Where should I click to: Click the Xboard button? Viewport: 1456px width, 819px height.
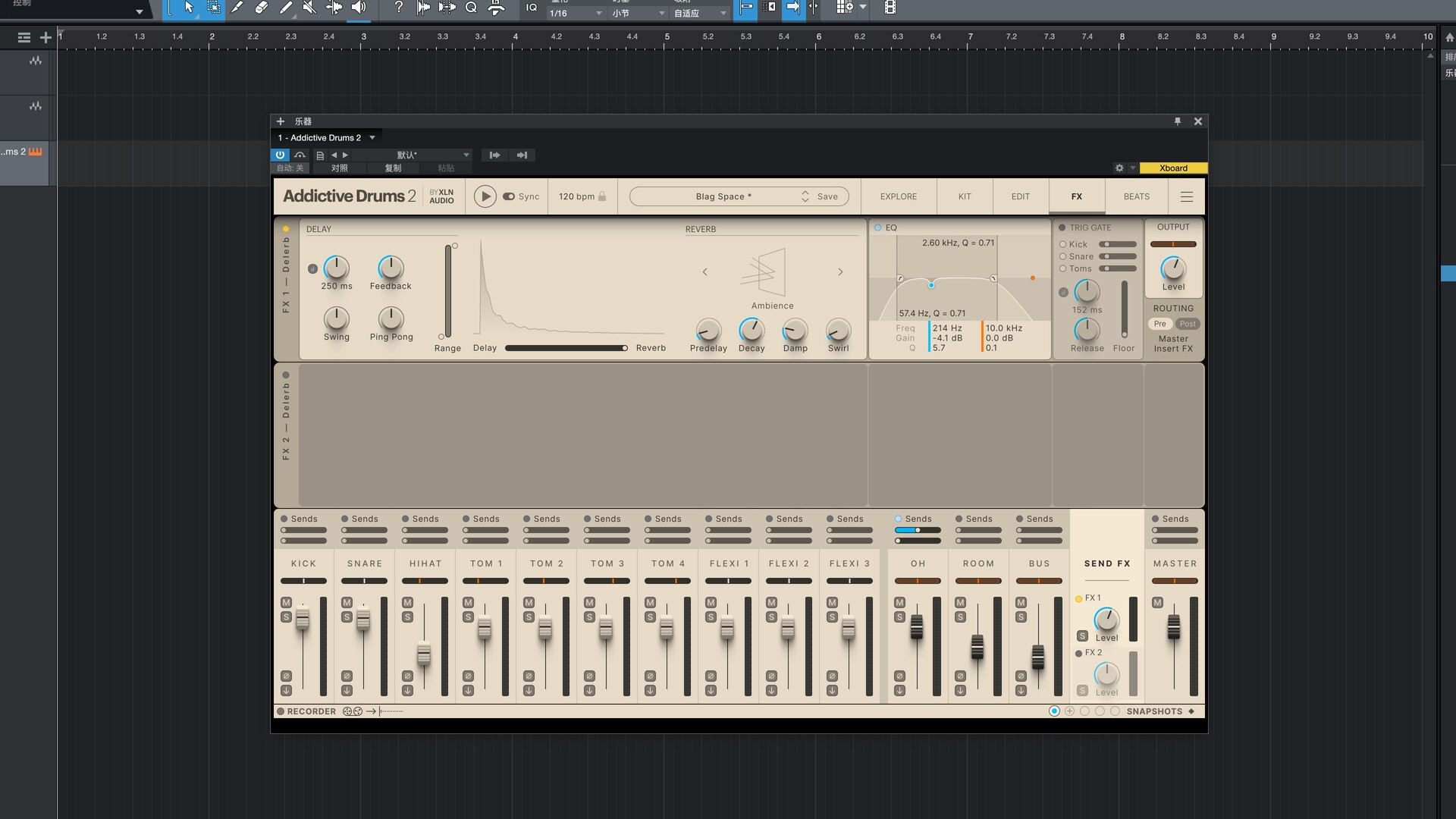pyautogui.click(x=1173, y=168)
